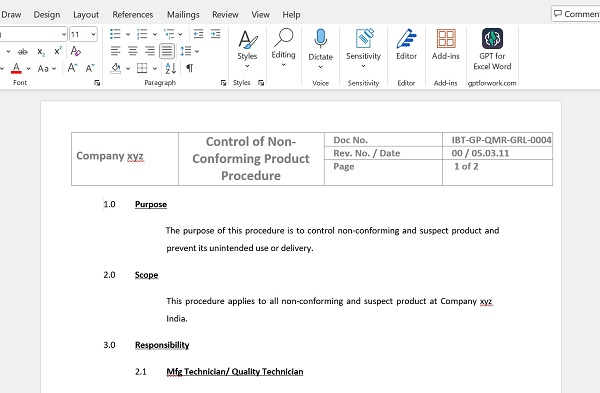Center the text
This screenshot has width=600, height=393.
pos(133,51)
